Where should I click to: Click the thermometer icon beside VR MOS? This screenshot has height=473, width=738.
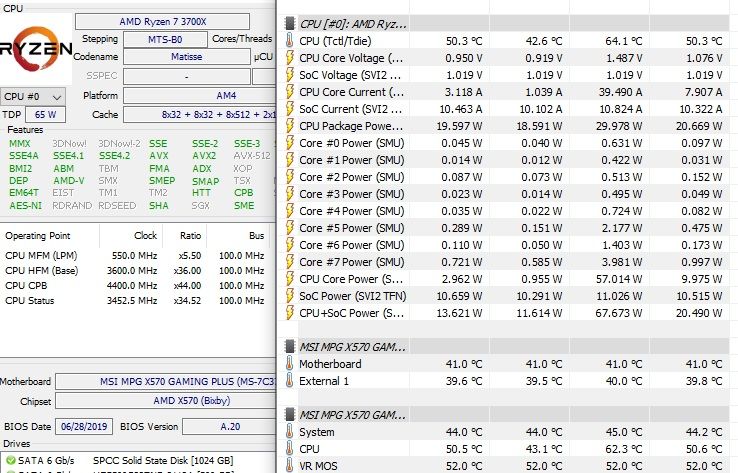[x=290, y=465]
